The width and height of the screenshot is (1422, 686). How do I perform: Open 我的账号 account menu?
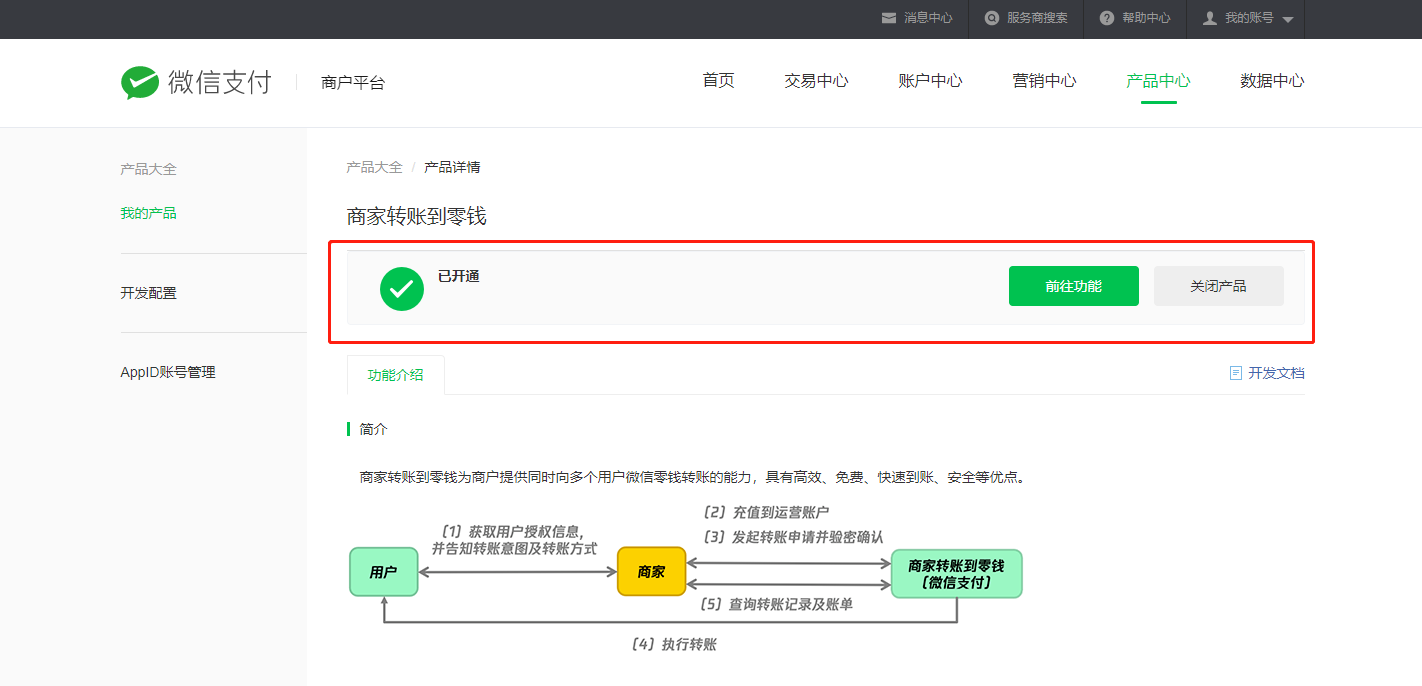coord(1248,18)
